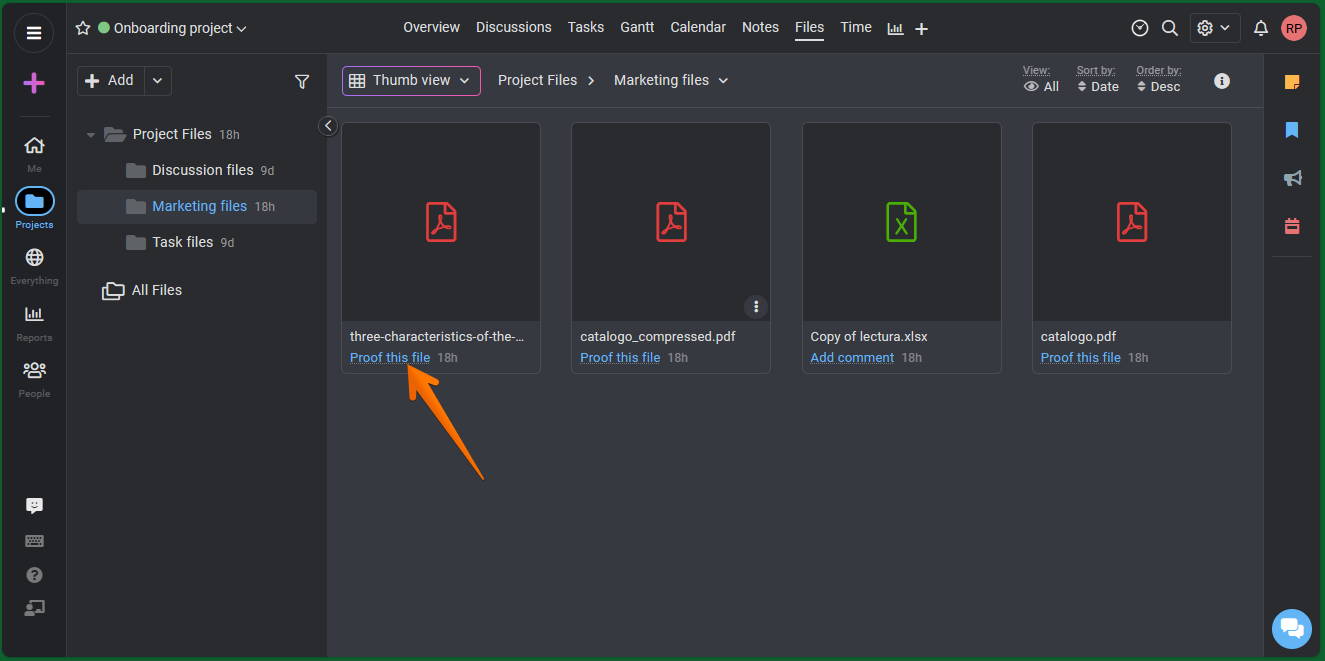Star the Onboarding project as favorite
1325x661 pixels.
83,28
